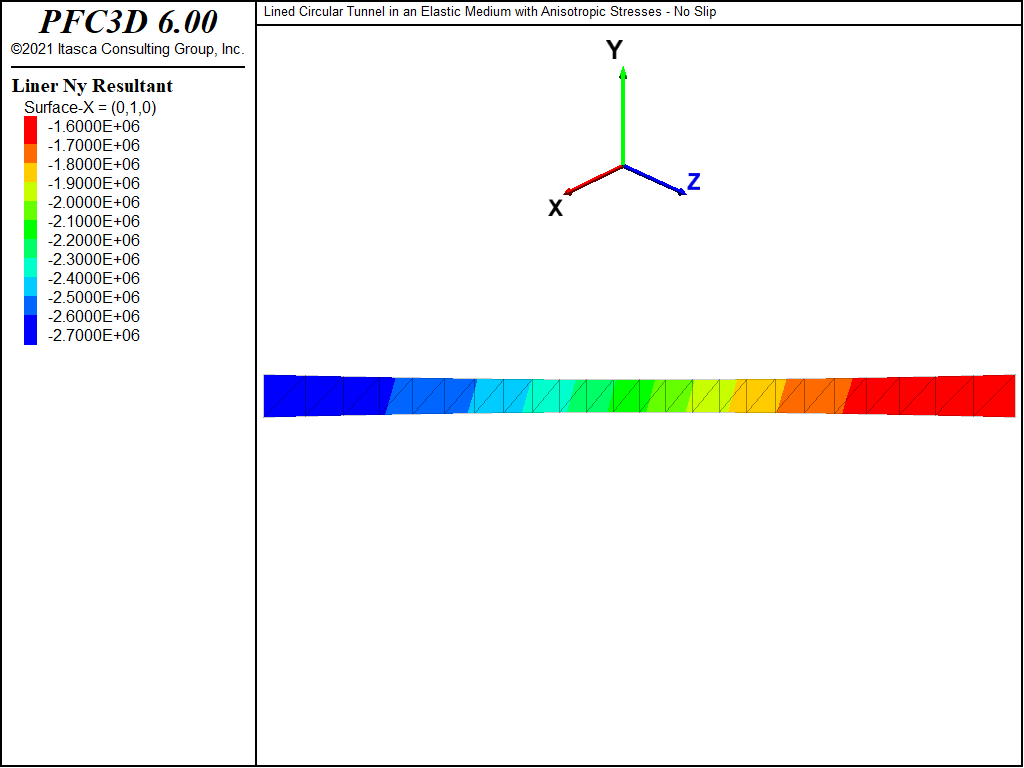Click the Surface-X = (0,1,0) label
1024x768 pixels.
coord(90,108)
